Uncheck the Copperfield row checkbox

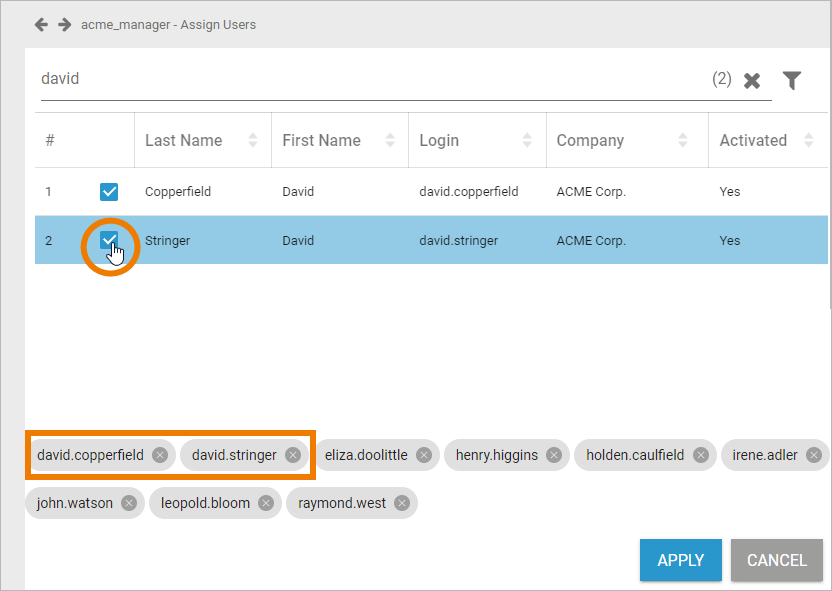pos(109,192)
